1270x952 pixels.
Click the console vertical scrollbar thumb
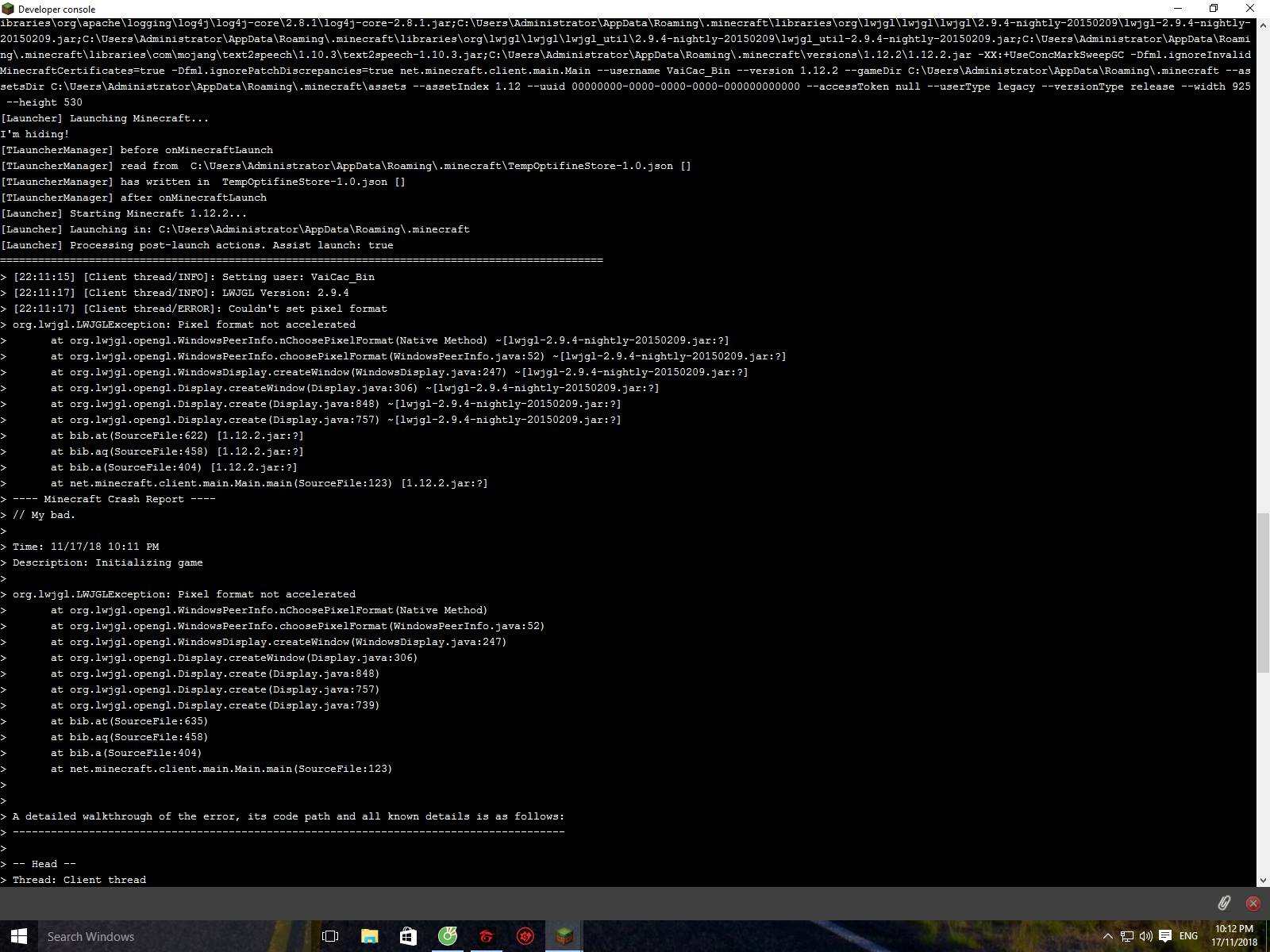pos(1263,593)
